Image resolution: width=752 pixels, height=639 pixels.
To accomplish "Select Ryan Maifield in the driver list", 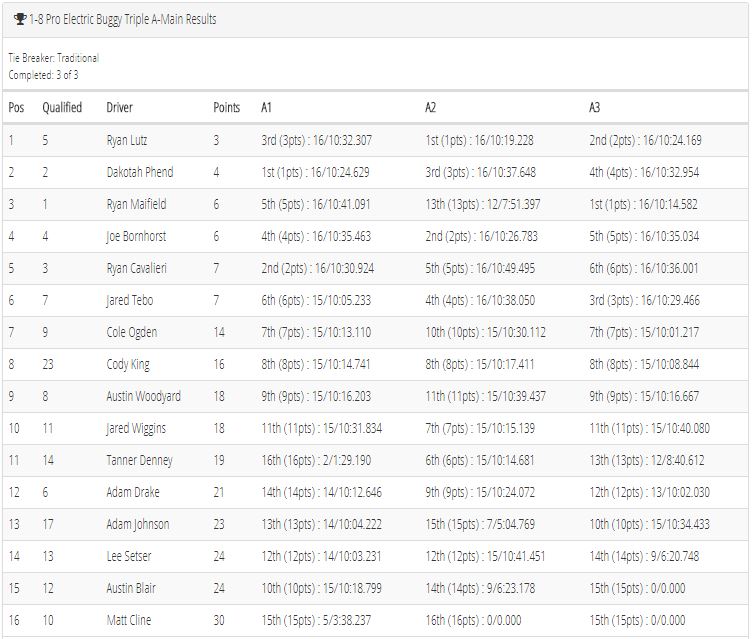I will pos(136,204).
